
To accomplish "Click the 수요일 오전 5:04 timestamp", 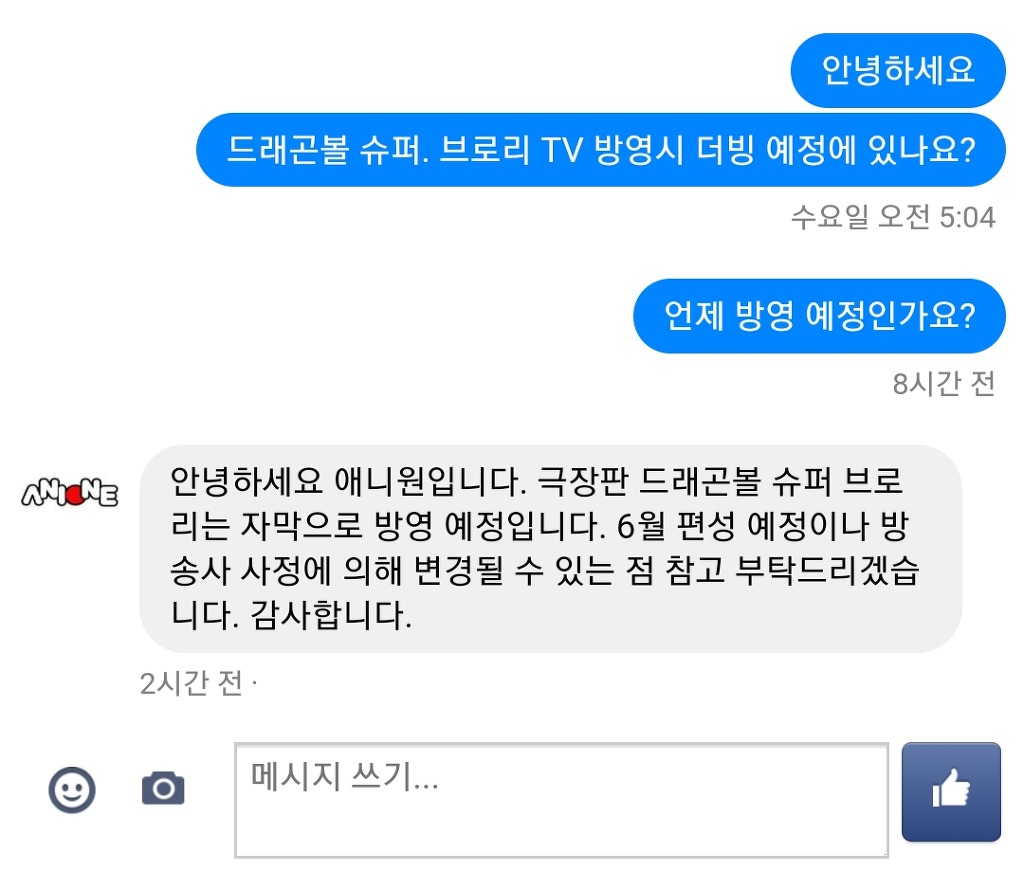I will point(893,217).
